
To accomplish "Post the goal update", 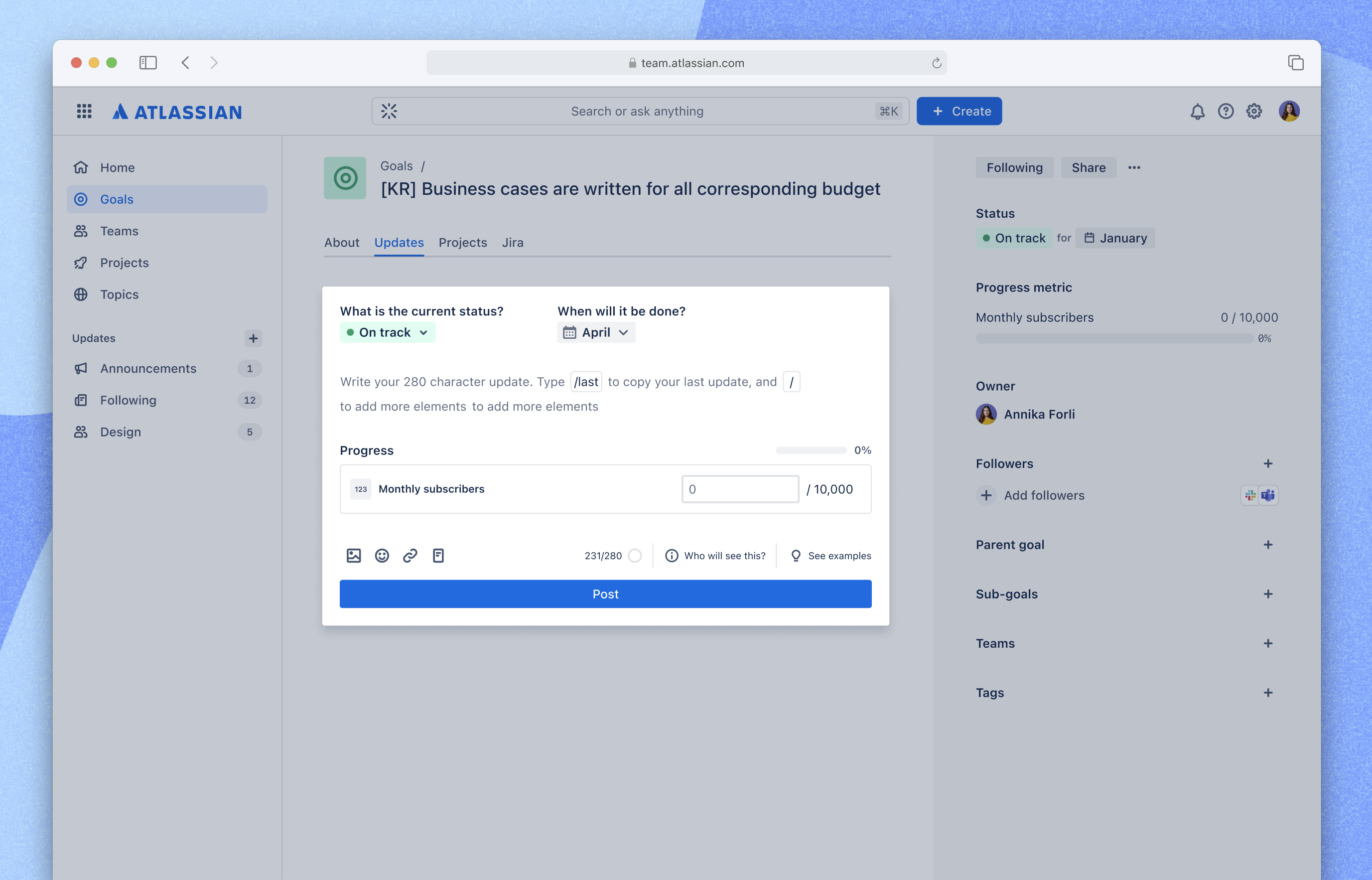I will 605,594.
